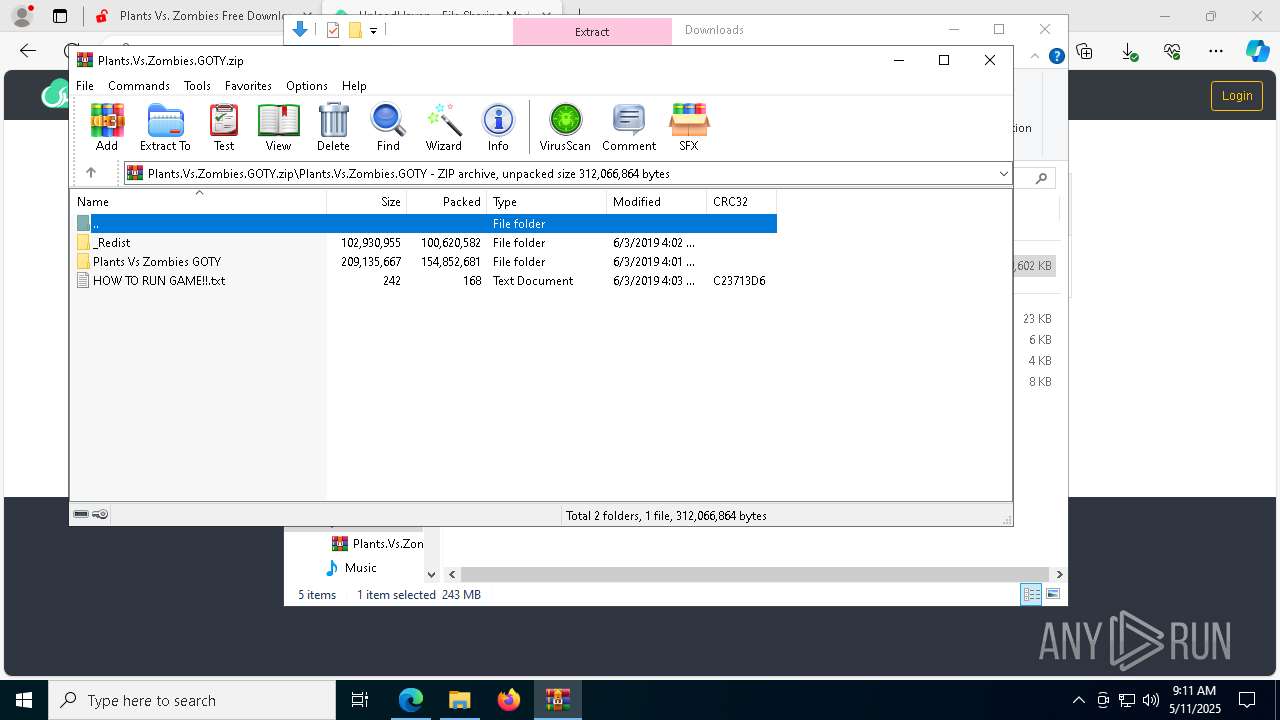
Task: Open Task View on the taskbar
Action: click(360, 700)
